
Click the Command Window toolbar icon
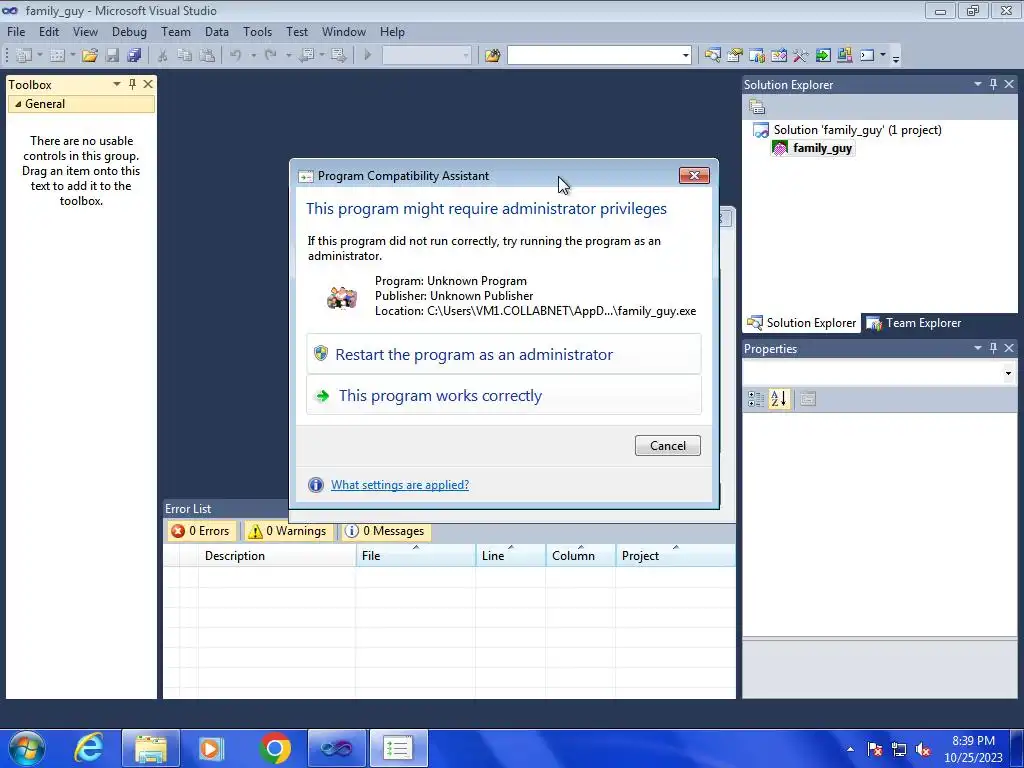pyautogui.click(x=867, y=56)
